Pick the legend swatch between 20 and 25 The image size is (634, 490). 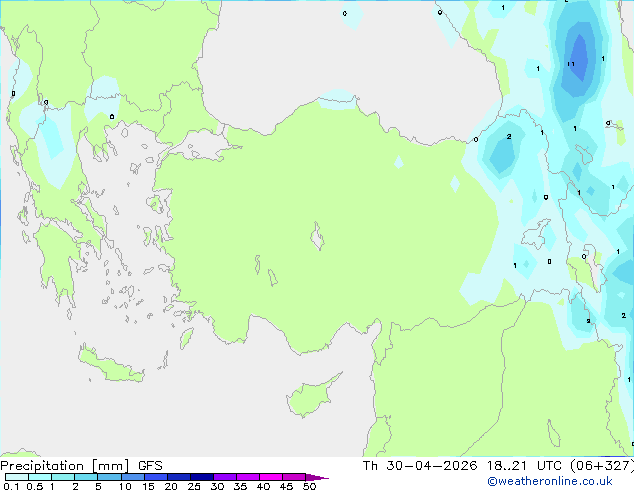179,477
